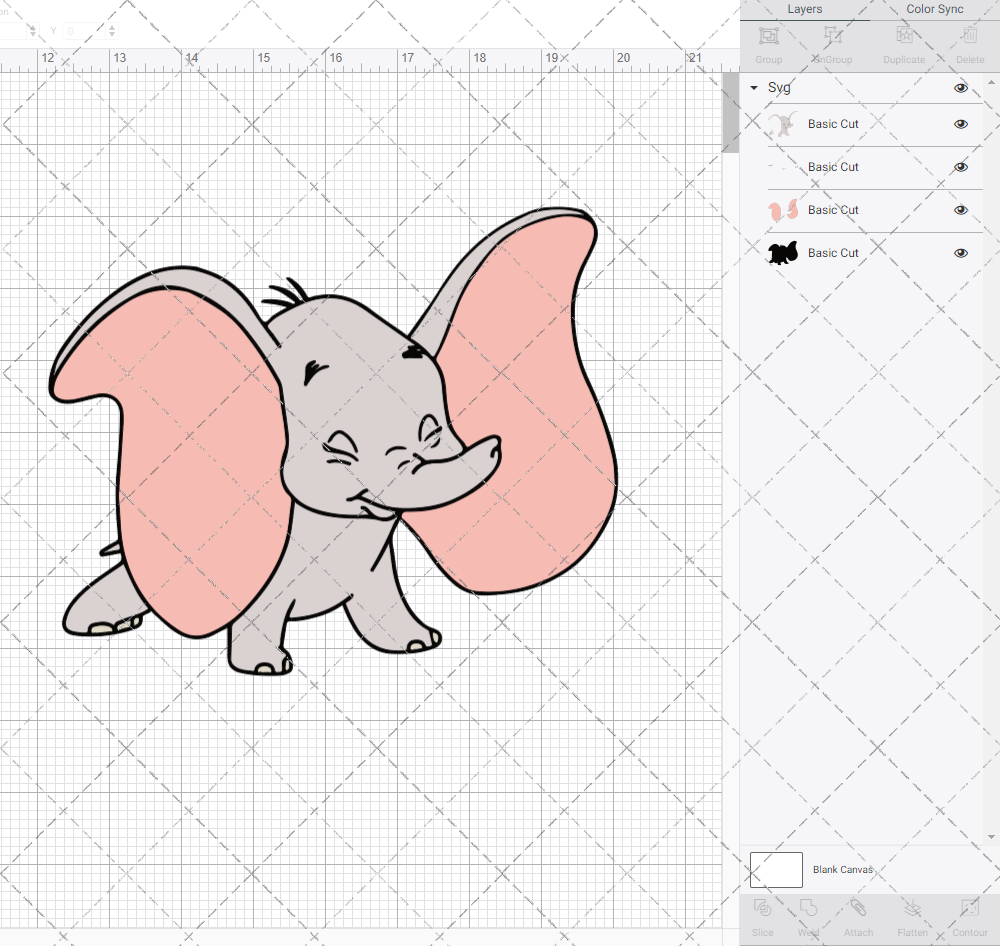Collapse the Svg layer group
Viewport: 1000px width, 946px height.
click(x=754, y=88)
